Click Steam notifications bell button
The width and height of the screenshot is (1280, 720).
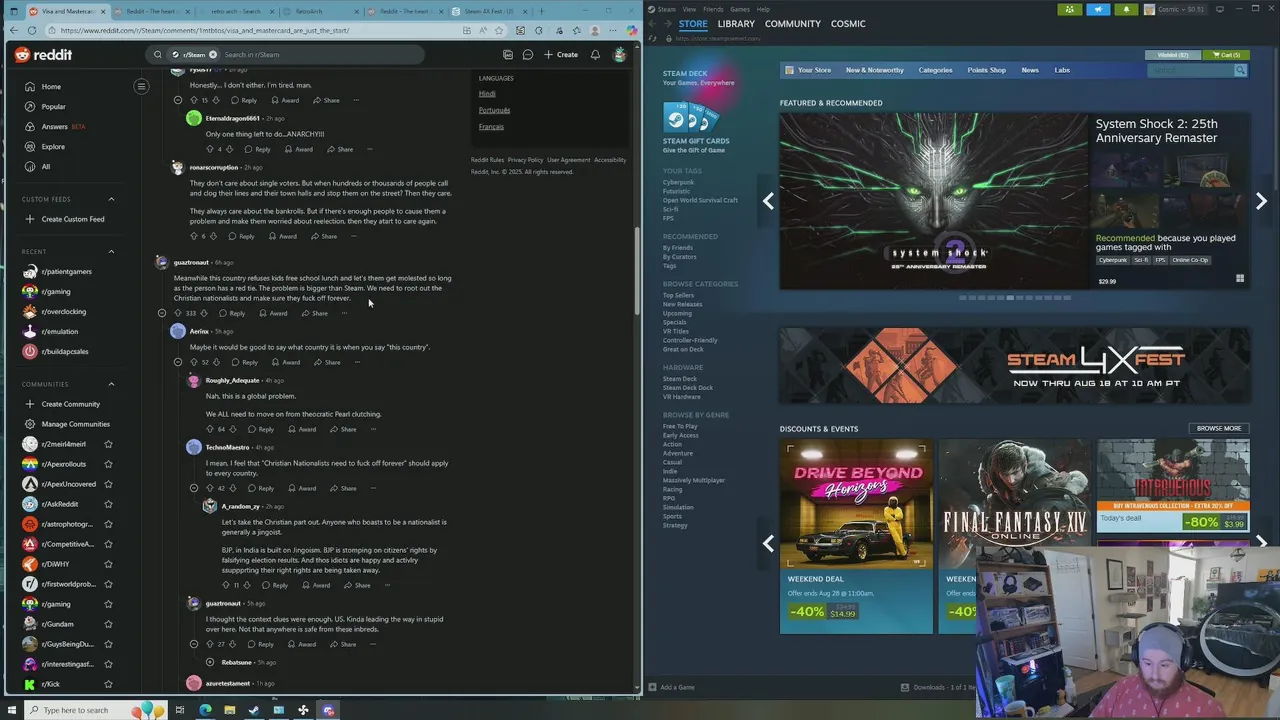tap(1125, 9)
